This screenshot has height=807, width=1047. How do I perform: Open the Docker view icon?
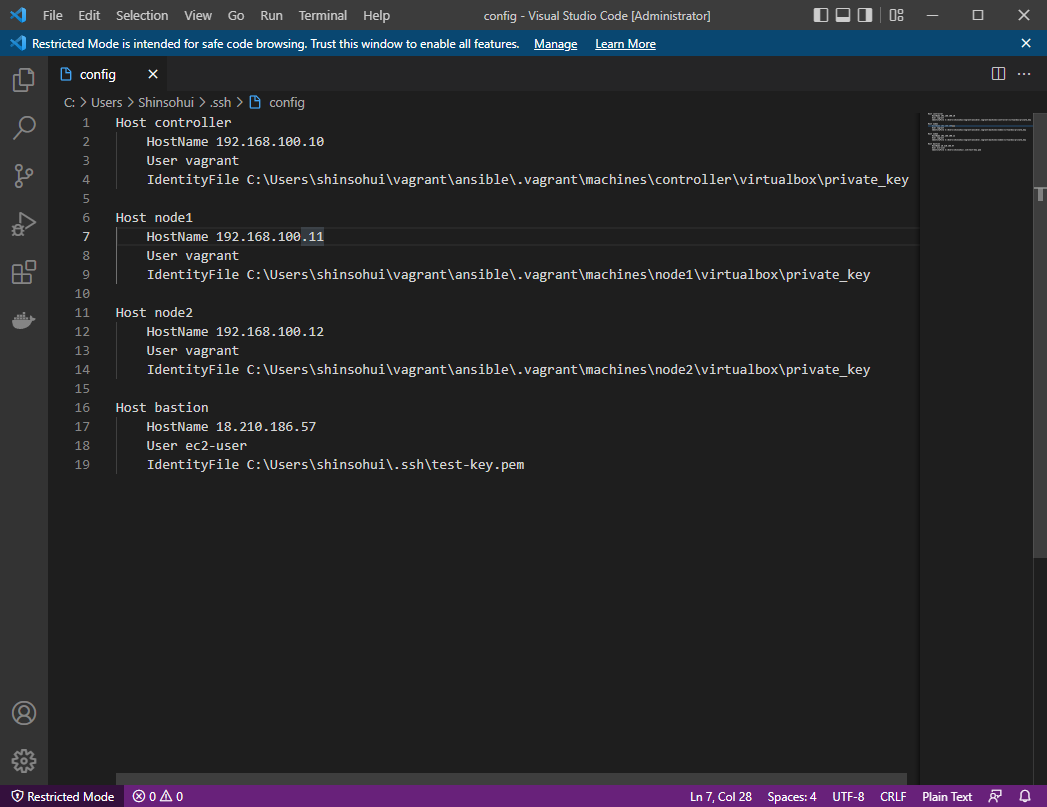pyautogui.click(x=24, y=320)
